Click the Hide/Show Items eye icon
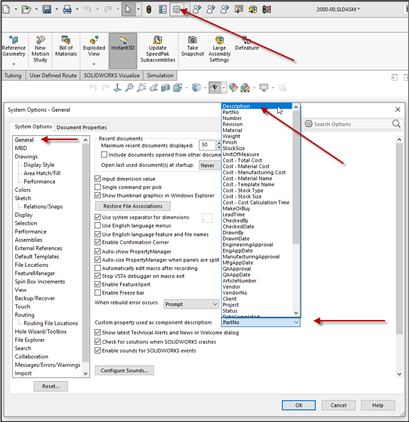 coord(215,88)
